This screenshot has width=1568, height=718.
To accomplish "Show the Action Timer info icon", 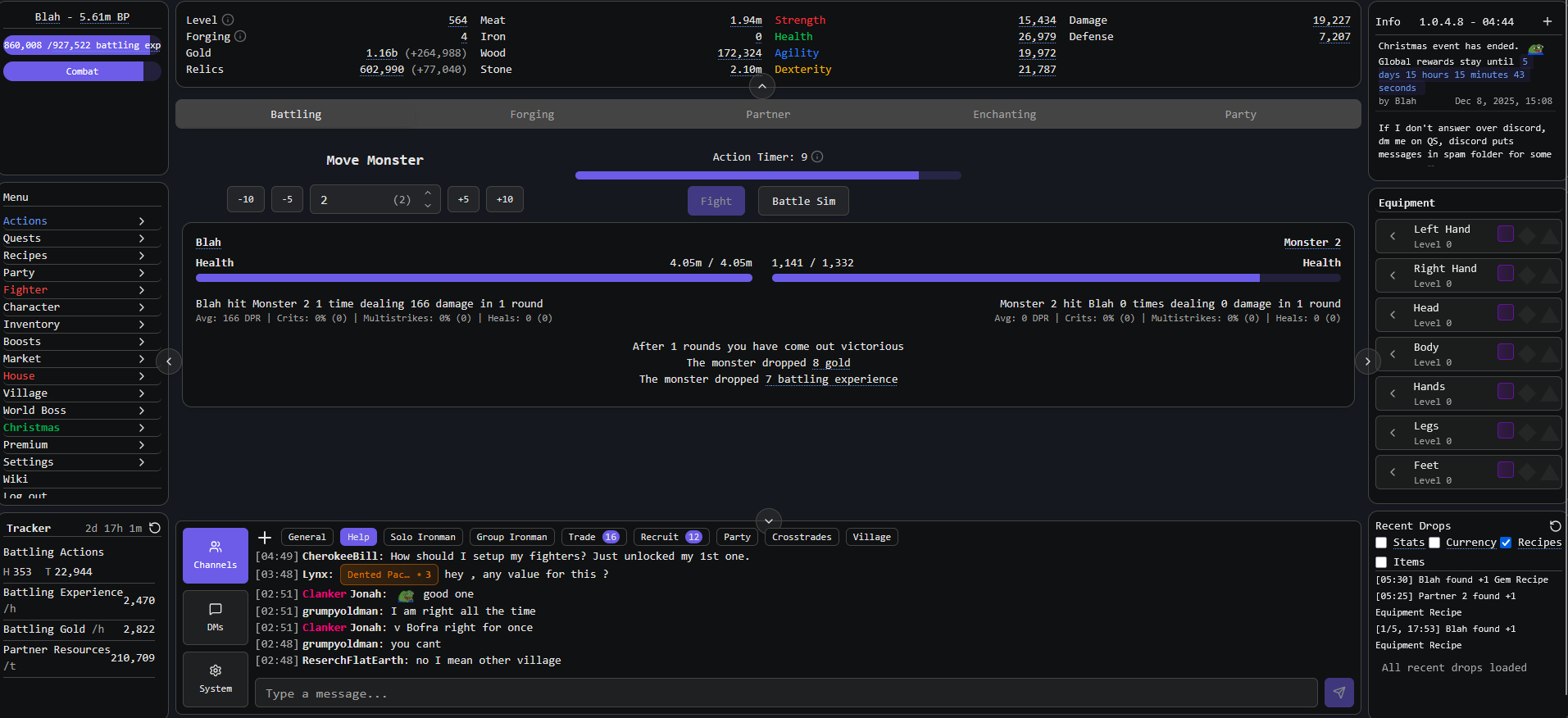I will pos(817,157).
